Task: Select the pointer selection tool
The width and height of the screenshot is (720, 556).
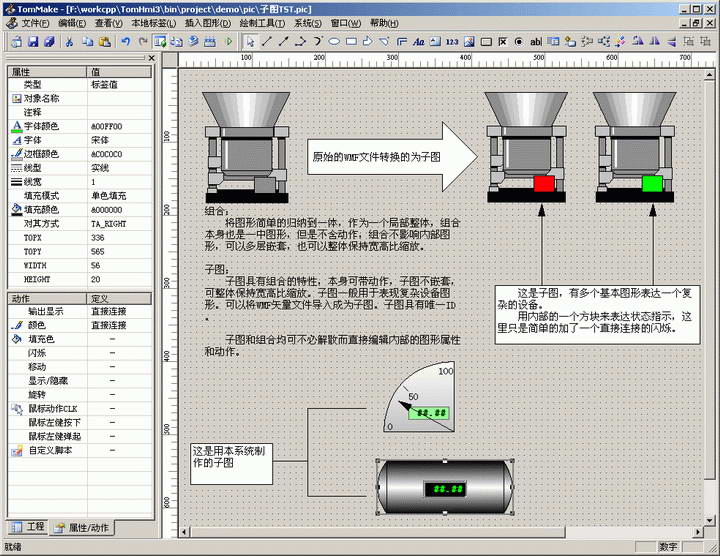Action: 250,42
